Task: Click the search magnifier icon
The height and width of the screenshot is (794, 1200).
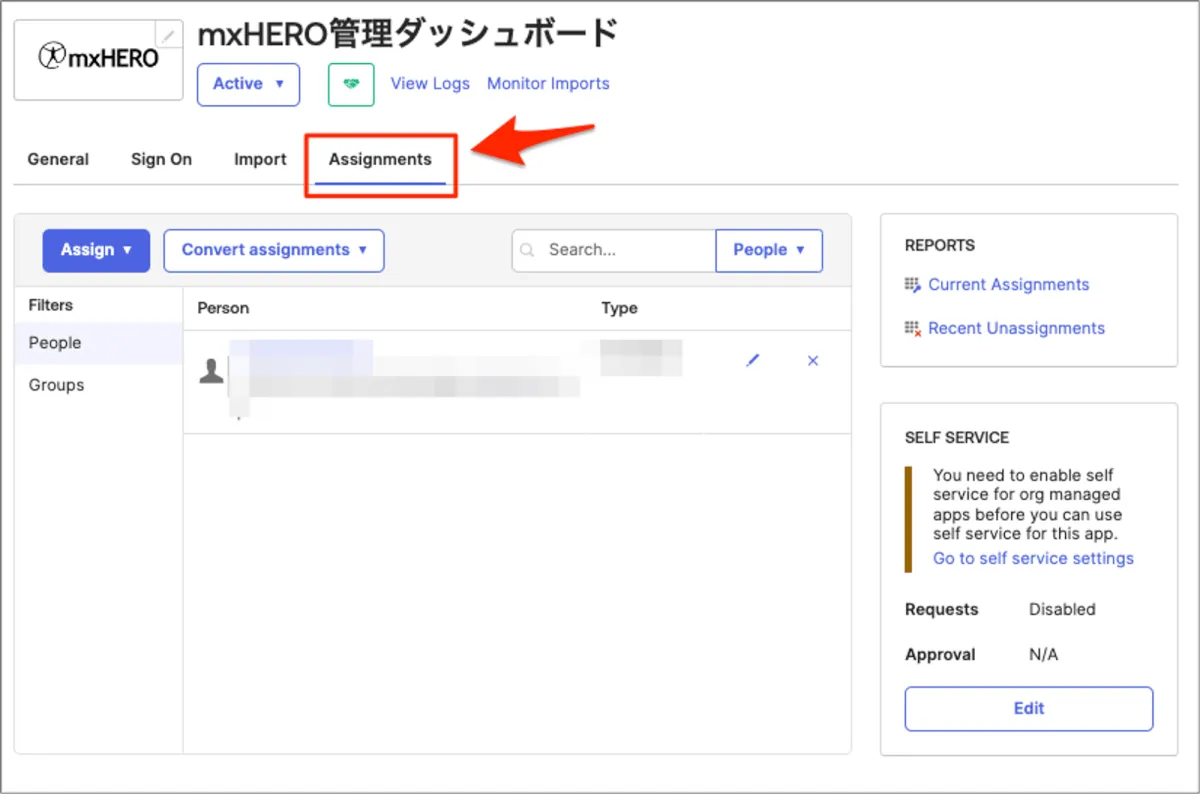Action: [529, 251]
